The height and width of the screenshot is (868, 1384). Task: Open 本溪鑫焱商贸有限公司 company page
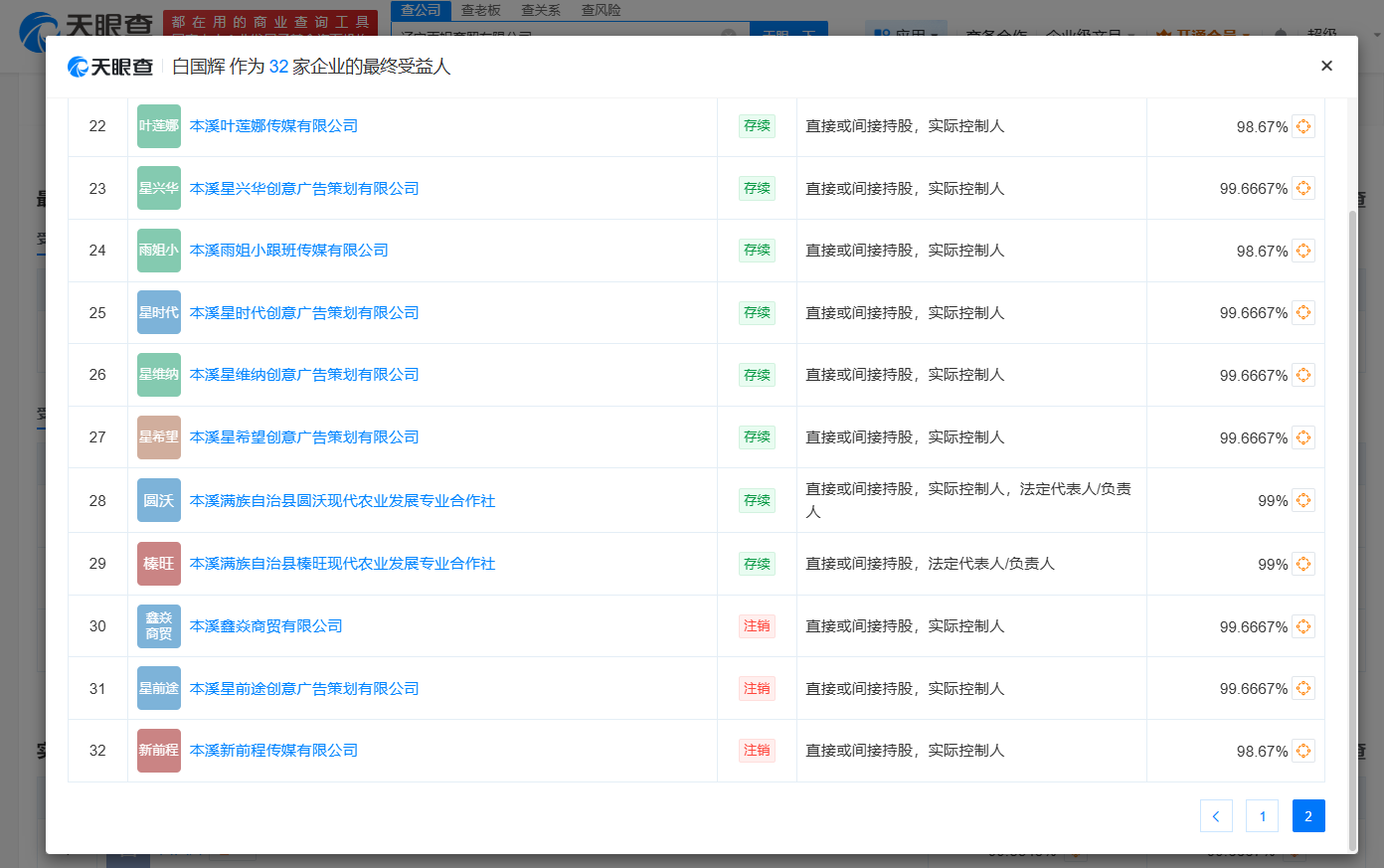[265, 626]
